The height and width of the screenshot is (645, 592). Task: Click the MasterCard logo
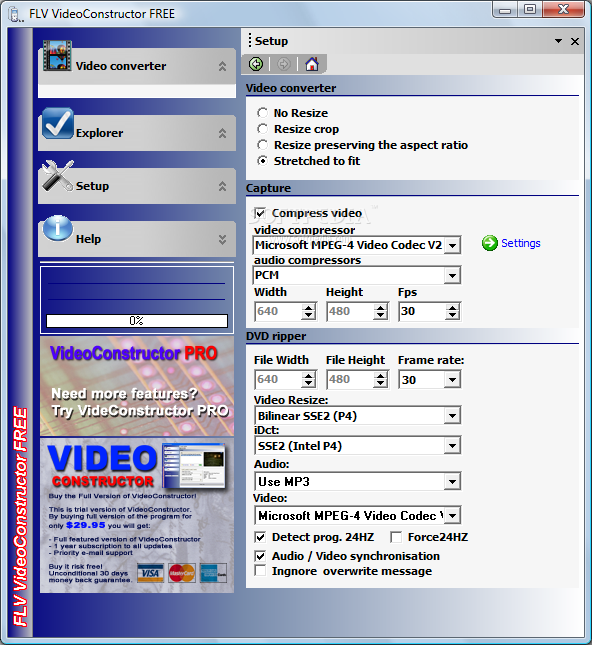(181, 573)
